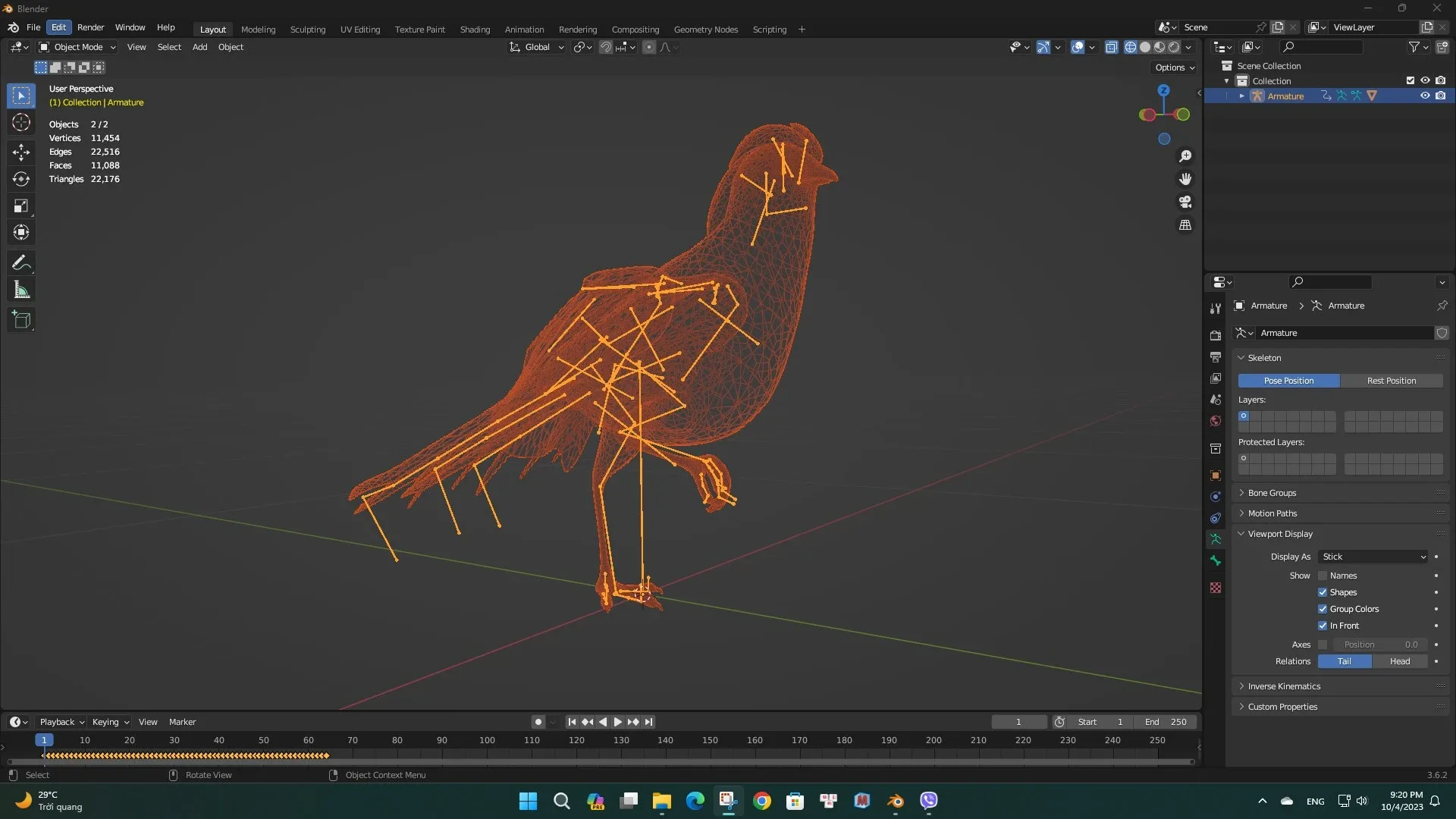Open the Render menu
The image size is (1456, 819).
point(90,27)
